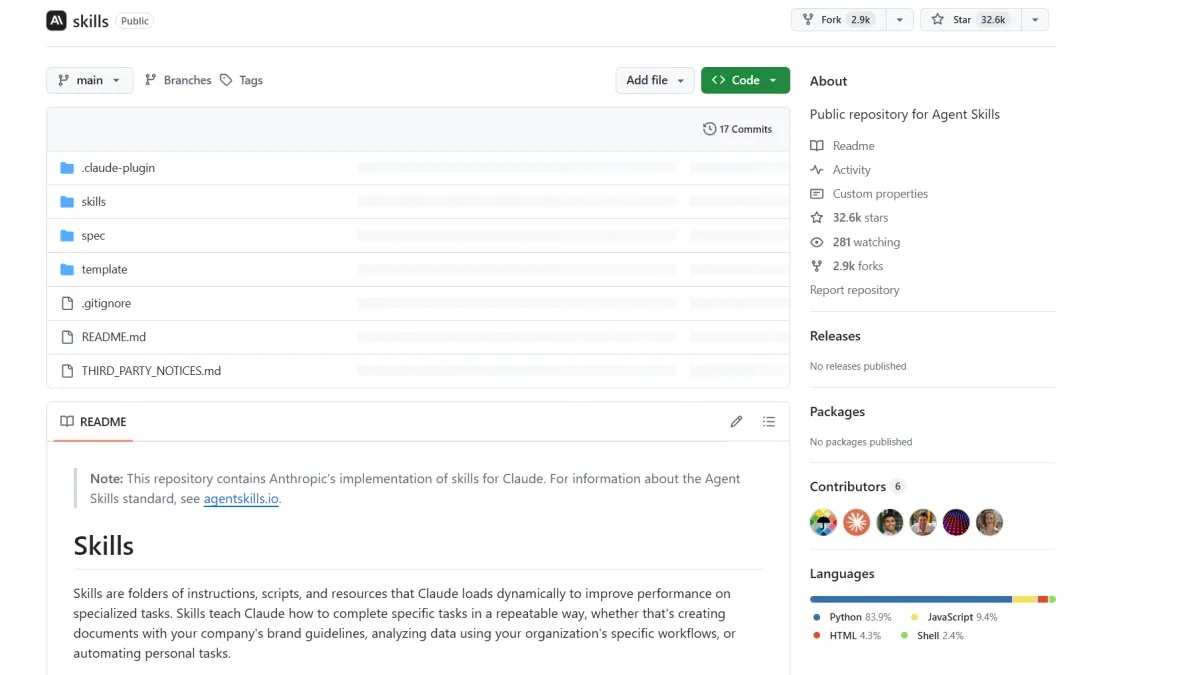Expand the main branch dropdown

[x=89, y=80]
